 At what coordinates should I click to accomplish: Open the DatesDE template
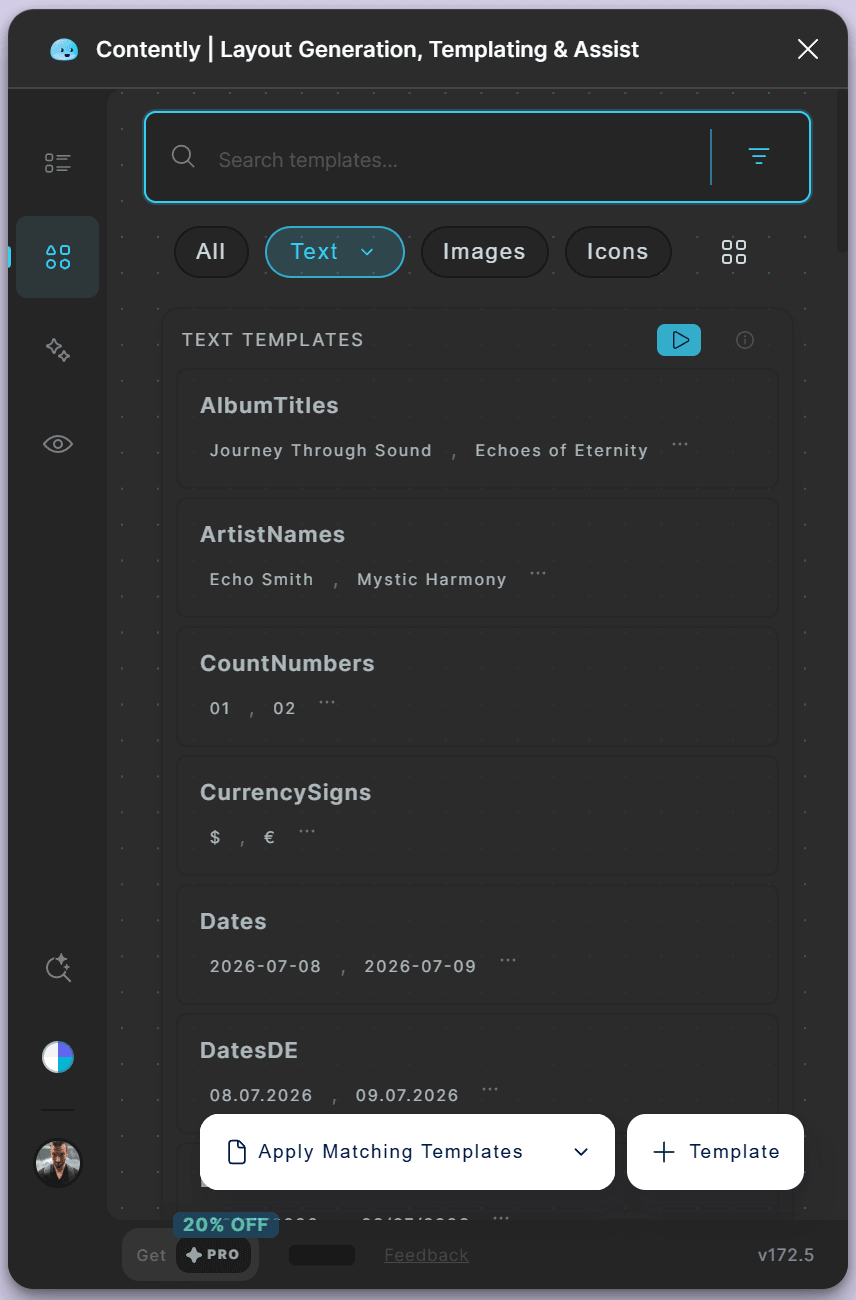(x=477, y=1073)
